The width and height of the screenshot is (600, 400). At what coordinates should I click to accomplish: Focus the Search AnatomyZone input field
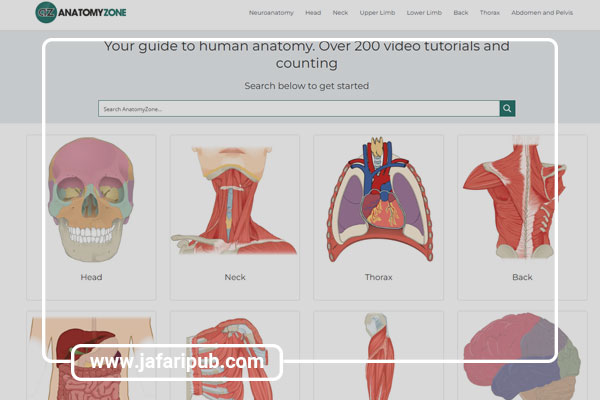pyautogui.click(x=299, y=109)
